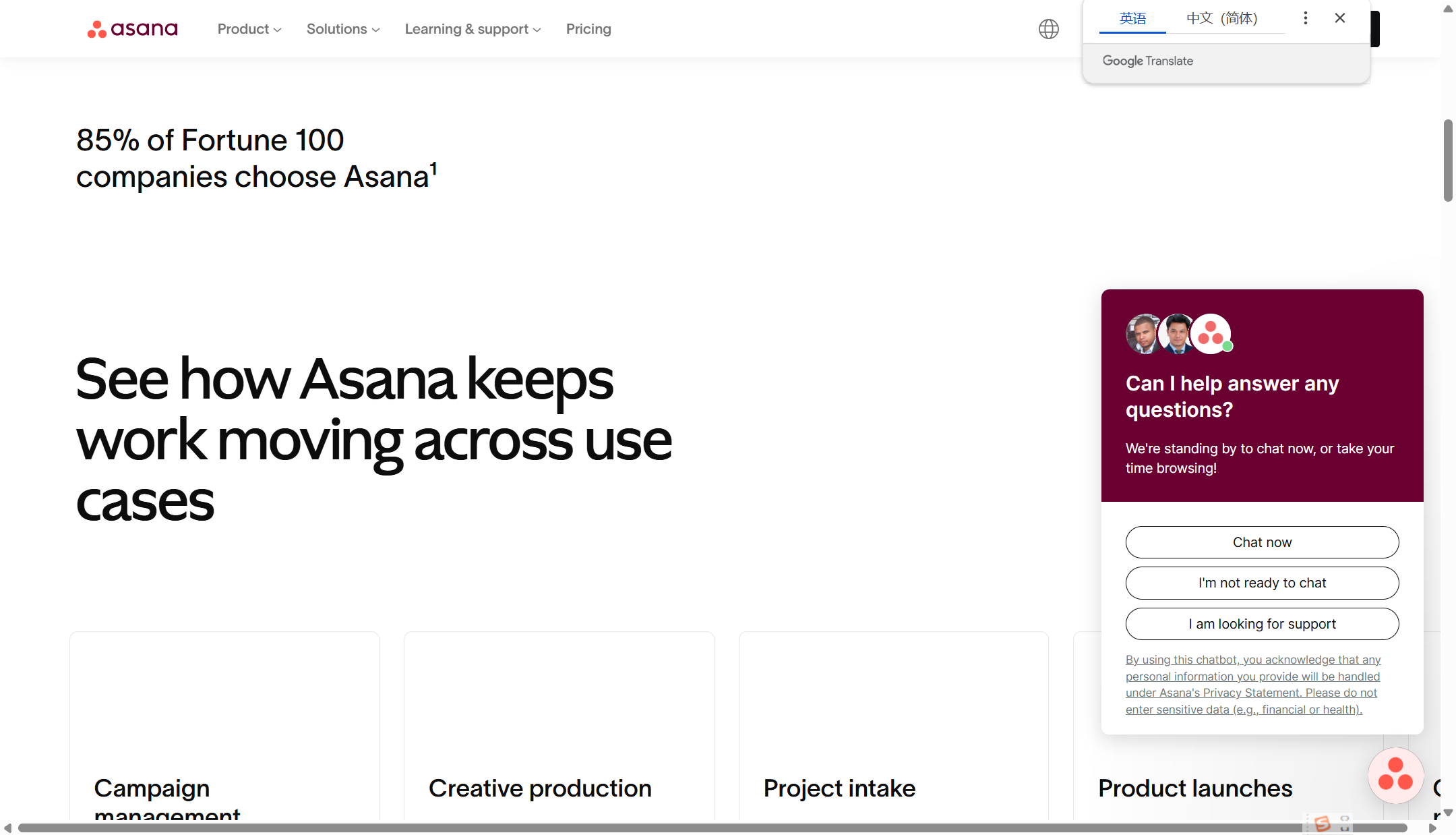Expand the Solutions dropdown menu

(x=342, y=29)
